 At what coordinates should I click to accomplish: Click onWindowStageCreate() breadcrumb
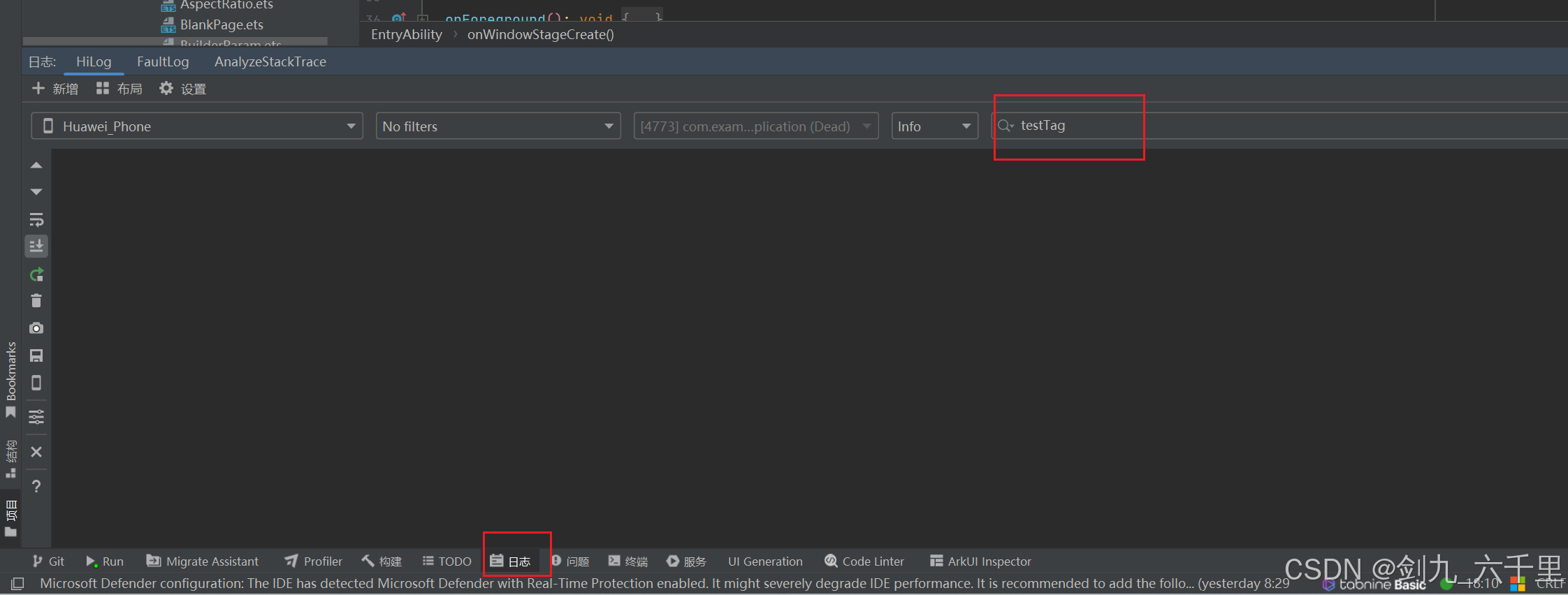[x=540, y=34]
